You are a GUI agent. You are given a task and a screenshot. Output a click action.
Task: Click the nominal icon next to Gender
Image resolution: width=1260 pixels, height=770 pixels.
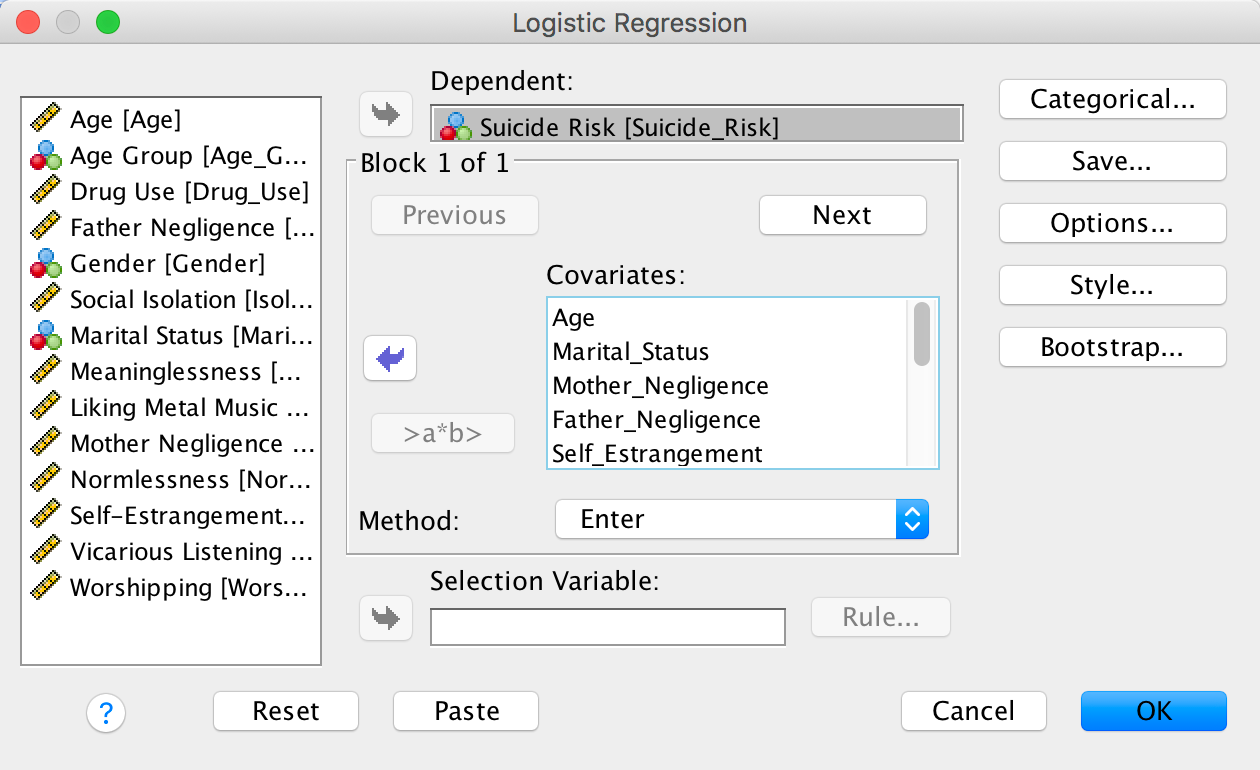[46, 264]
